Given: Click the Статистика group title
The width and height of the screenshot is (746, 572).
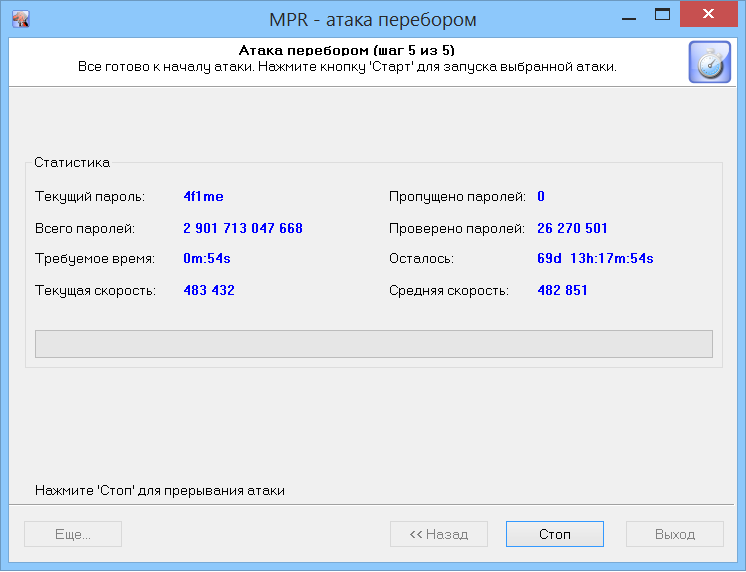Looking at the screenshot, I should point(72,163).
